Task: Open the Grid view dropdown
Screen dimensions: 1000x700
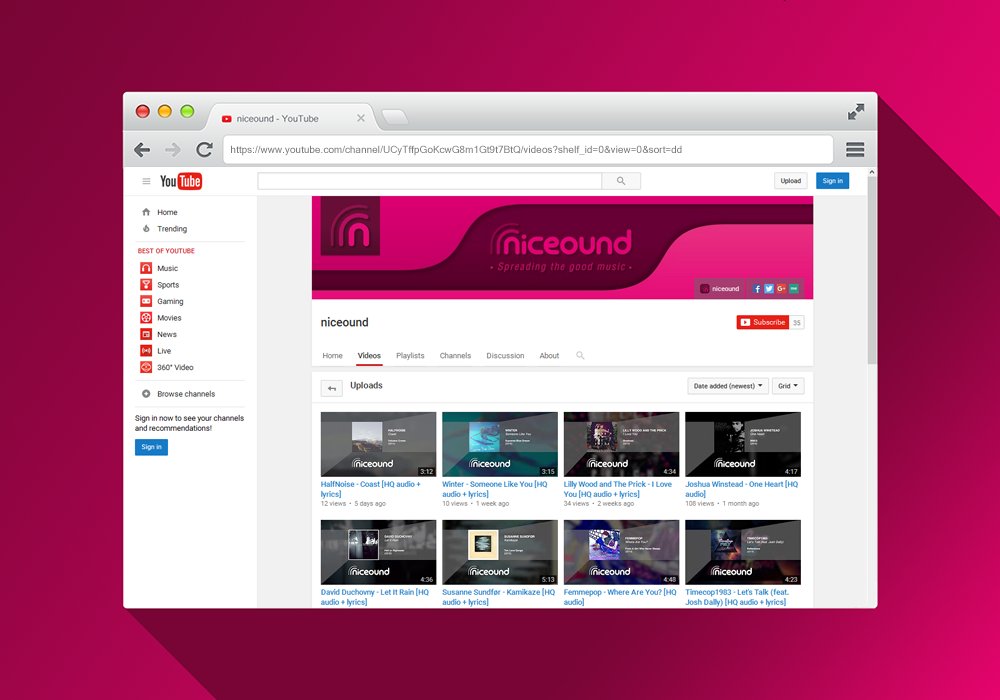Action: [787, 385]
